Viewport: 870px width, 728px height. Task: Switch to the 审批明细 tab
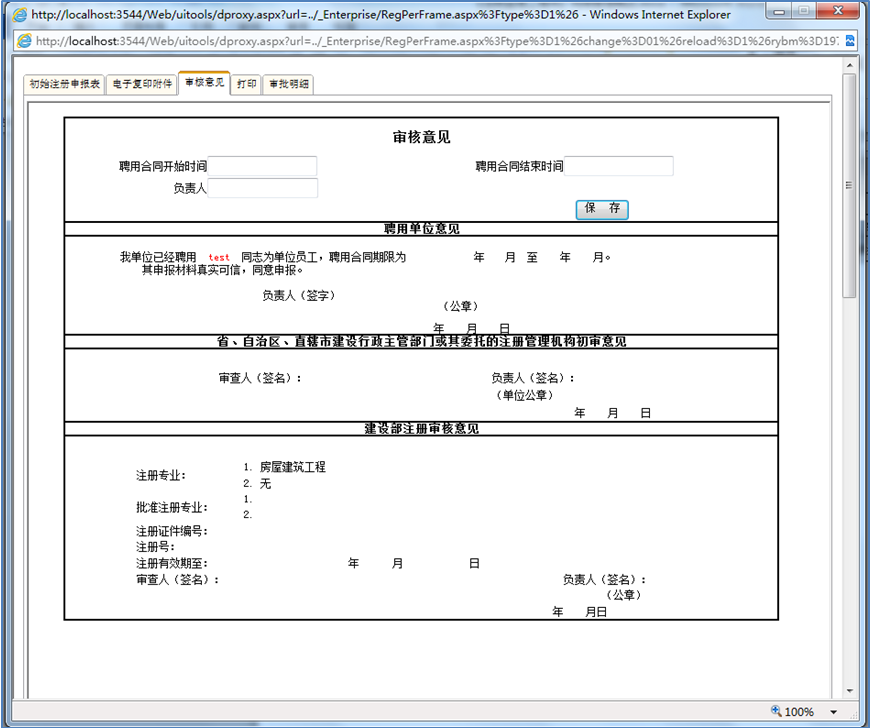coord(287,84)
